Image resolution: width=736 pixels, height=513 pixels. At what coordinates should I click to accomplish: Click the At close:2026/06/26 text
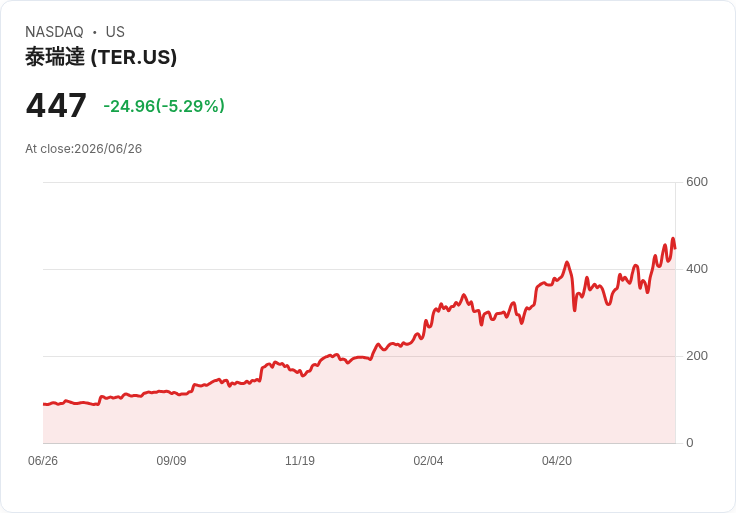pos(84,149)
